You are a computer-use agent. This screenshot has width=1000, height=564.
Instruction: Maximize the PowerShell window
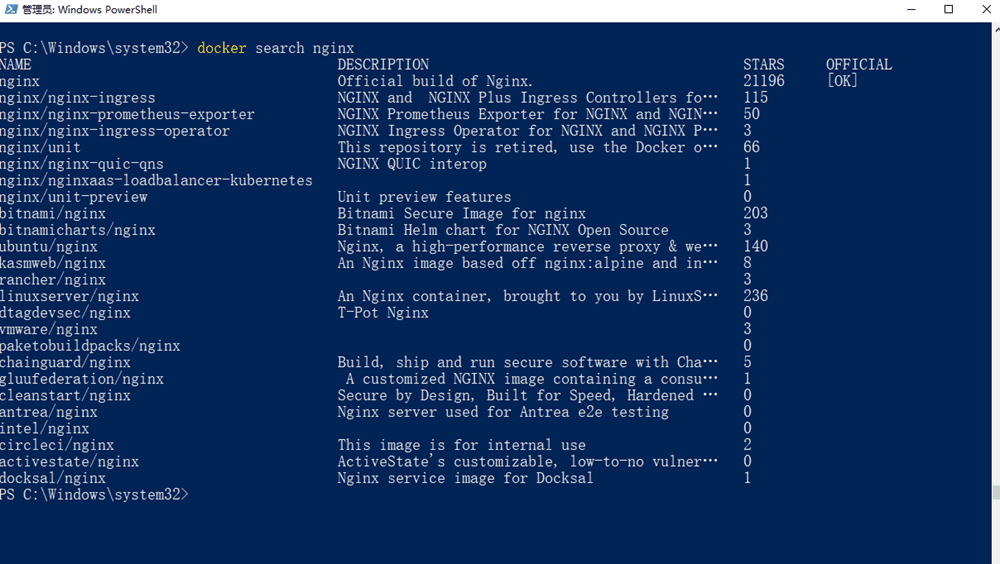(x=948, y=10)
